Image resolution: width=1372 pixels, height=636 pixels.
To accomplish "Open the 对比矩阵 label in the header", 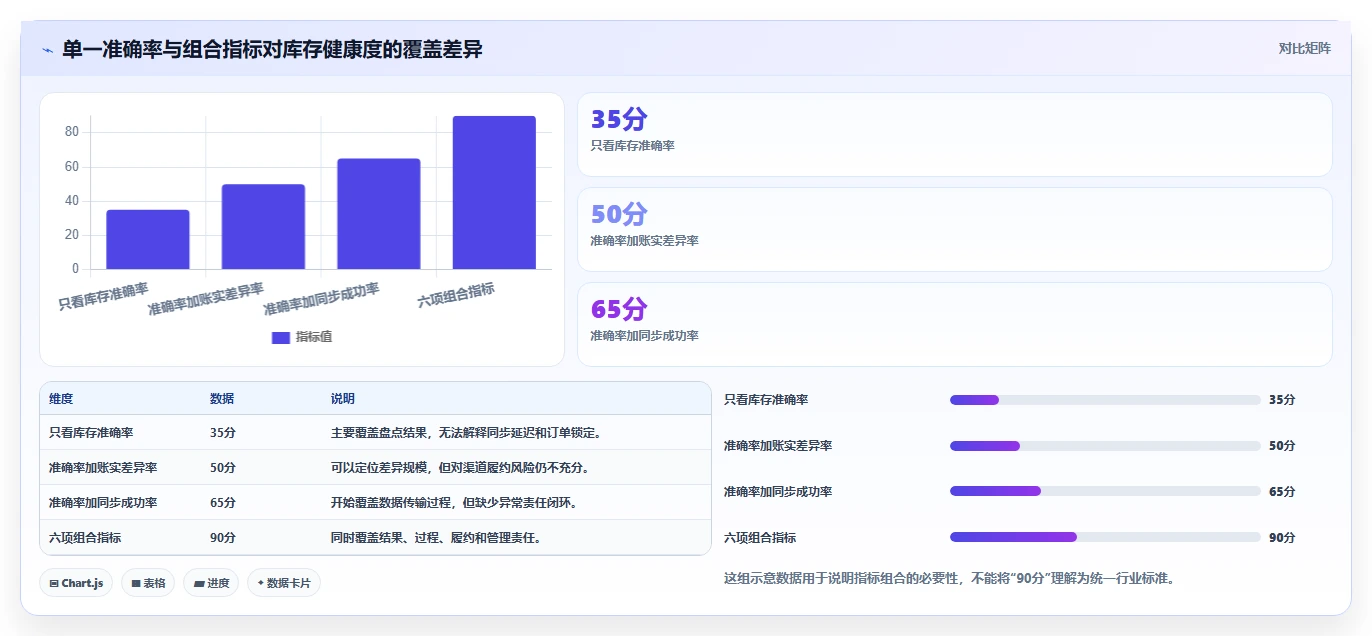I will coord(1304,48).
